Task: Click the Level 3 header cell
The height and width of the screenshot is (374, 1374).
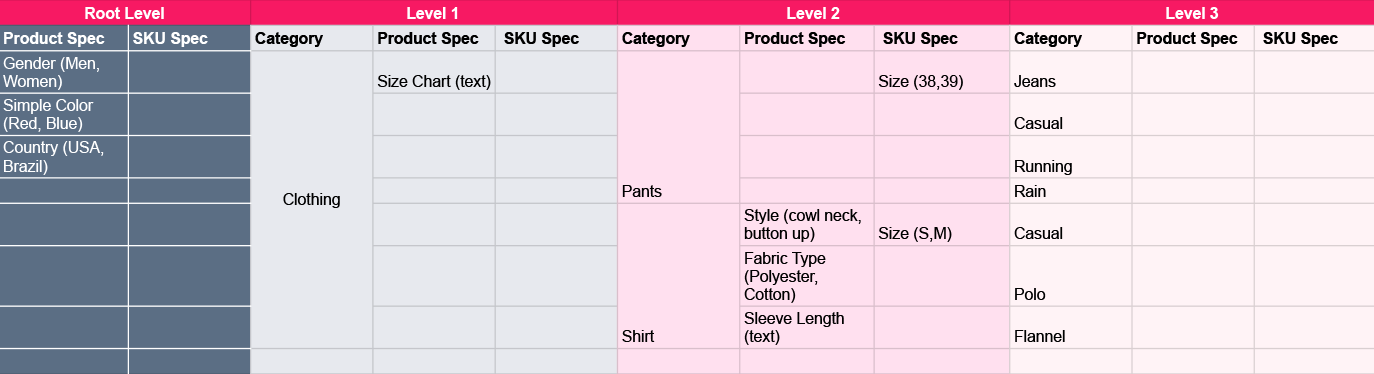Action: tap(1191, 13)
